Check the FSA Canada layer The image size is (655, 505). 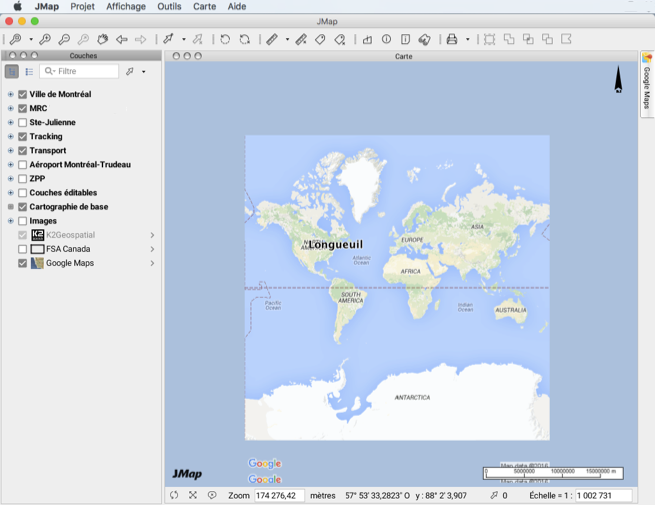point(23,249)
